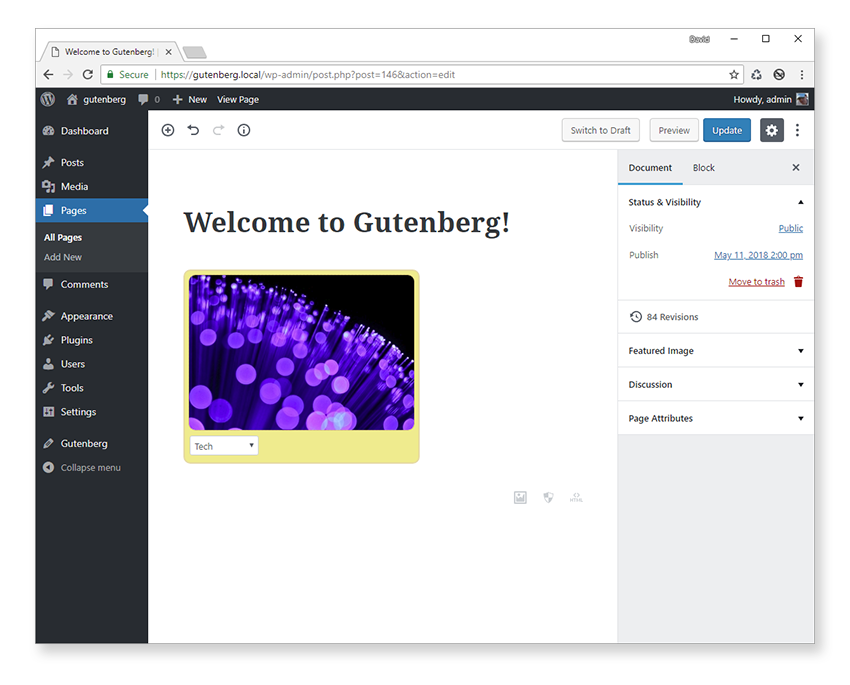Click the Add block plus icon
Image resolution: width=850 pixels, height=685 pixels.
tap(168, 130)
